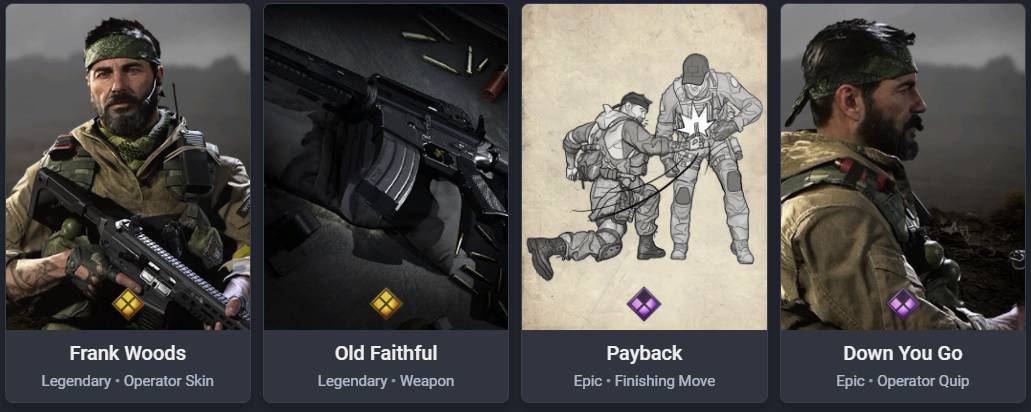
Task: Open the Old Faithful weapon image
Action: (386, 167)
